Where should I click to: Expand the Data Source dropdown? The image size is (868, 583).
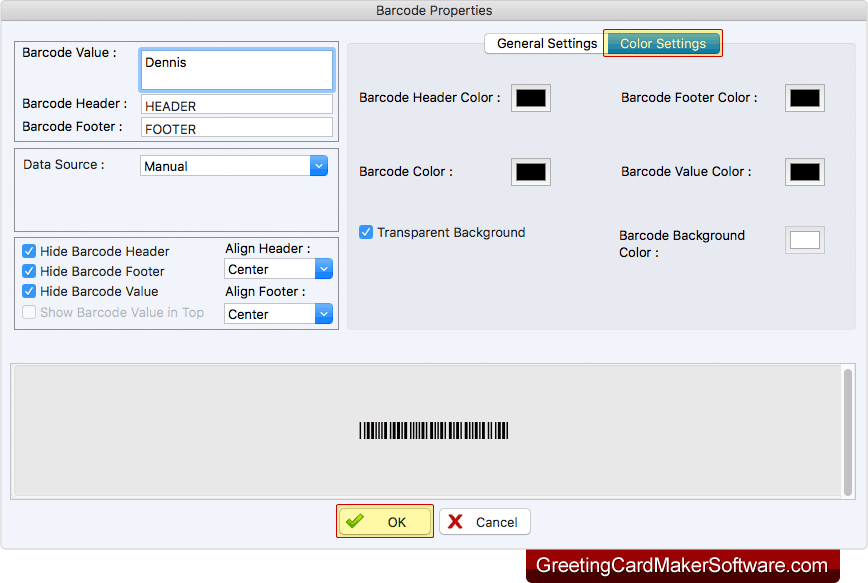click(x=234, y=166)
